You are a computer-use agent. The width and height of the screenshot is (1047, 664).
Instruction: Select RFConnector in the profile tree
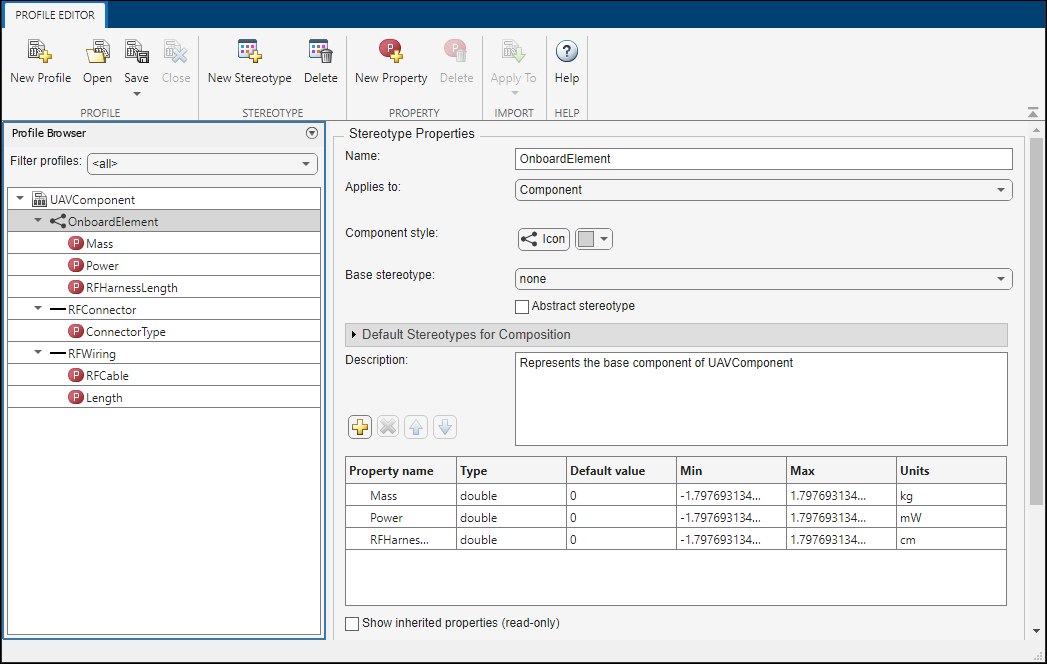(102, 310)
